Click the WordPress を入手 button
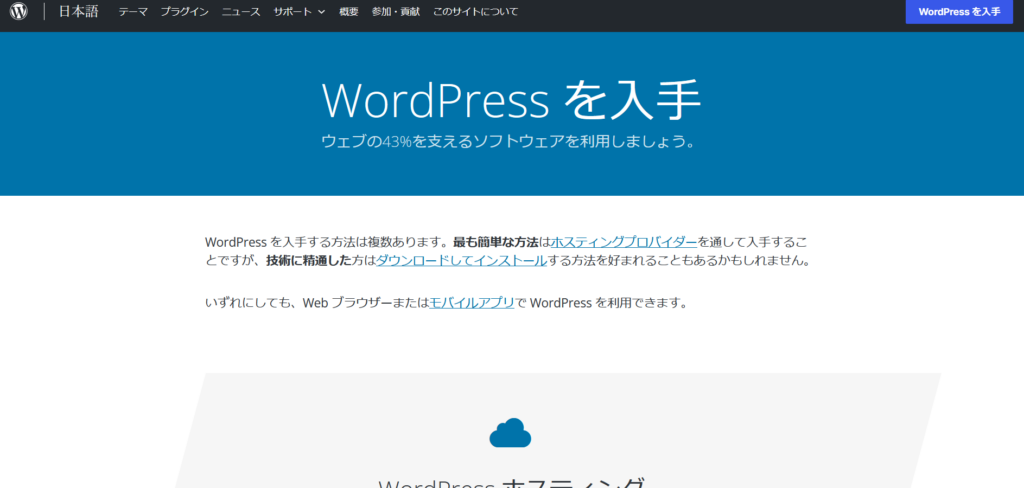This screenshot has height=488, width=1024. [x=959, y=12]
